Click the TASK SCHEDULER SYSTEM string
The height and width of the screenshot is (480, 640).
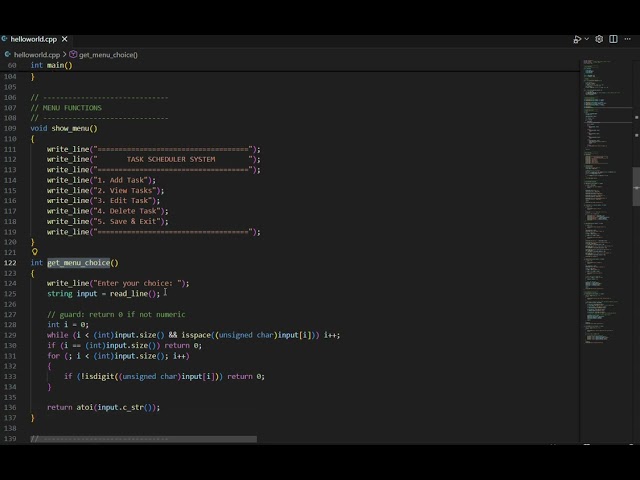pos(171,160)
